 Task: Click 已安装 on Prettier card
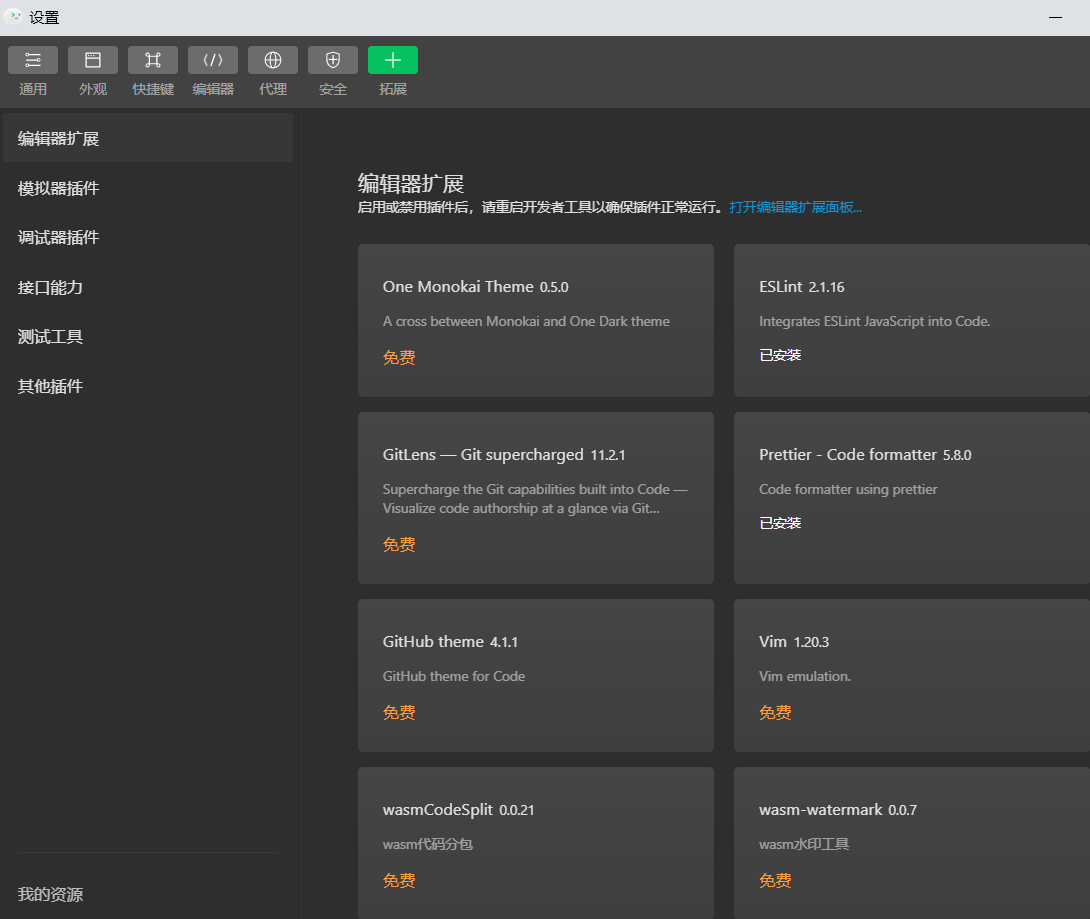780,523
